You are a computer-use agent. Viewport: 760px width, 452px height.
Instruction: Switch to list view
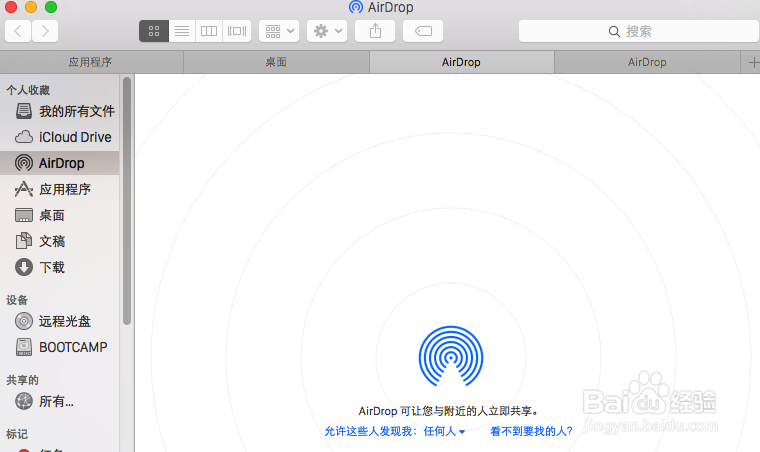point(182,31)
